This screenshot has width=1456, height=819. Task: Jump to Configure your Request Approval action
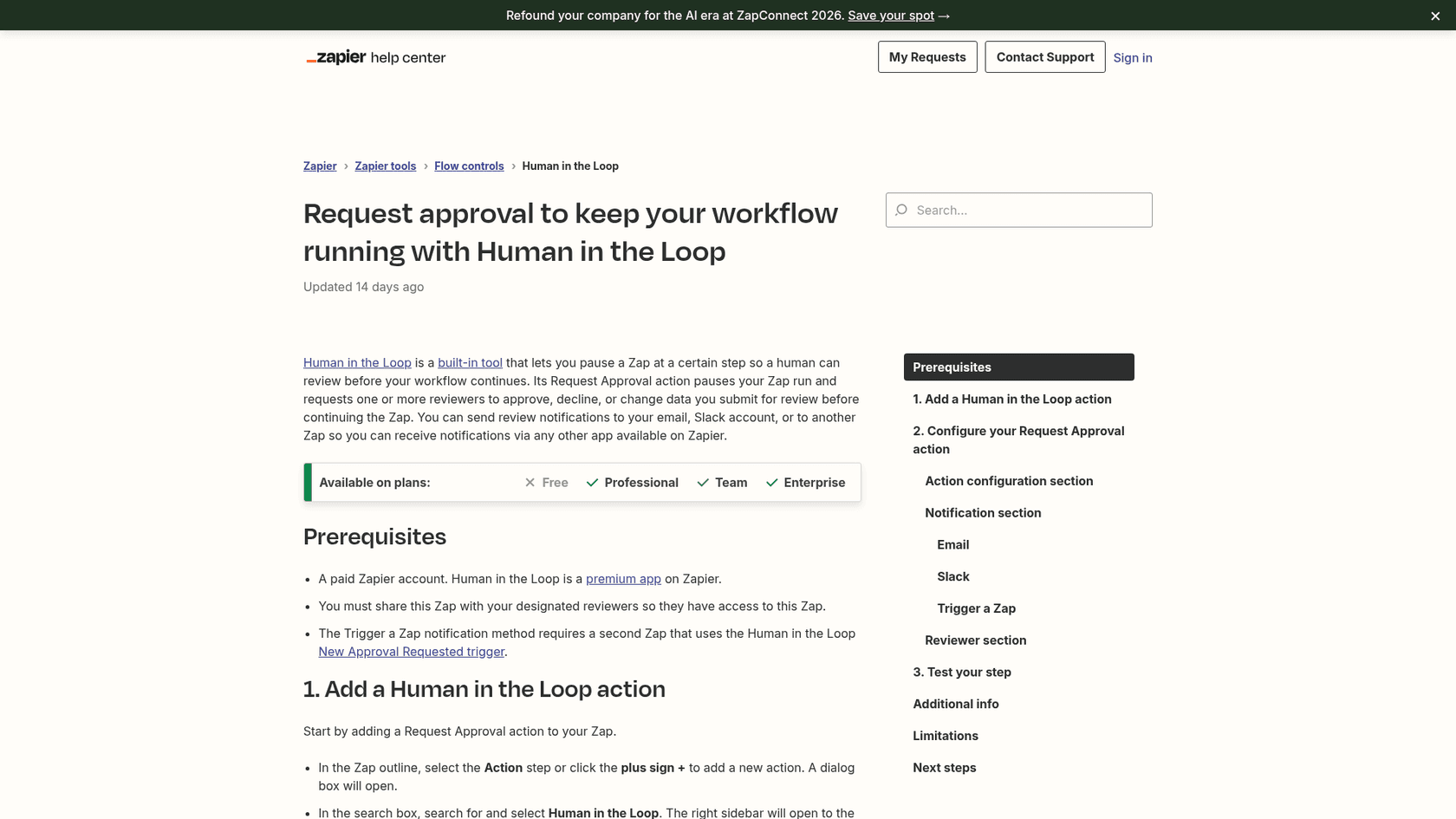(x=1019, y=439)
